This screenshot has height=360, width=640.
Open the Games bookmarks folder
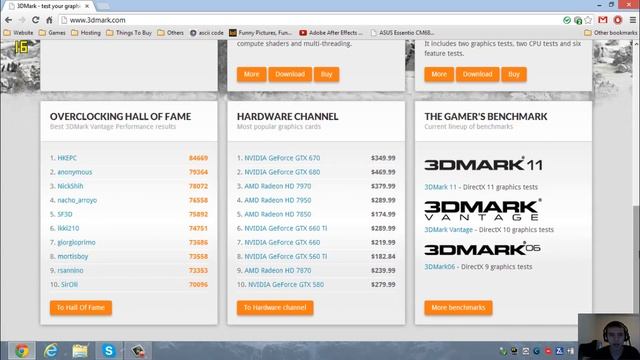[x=52, y=33]
